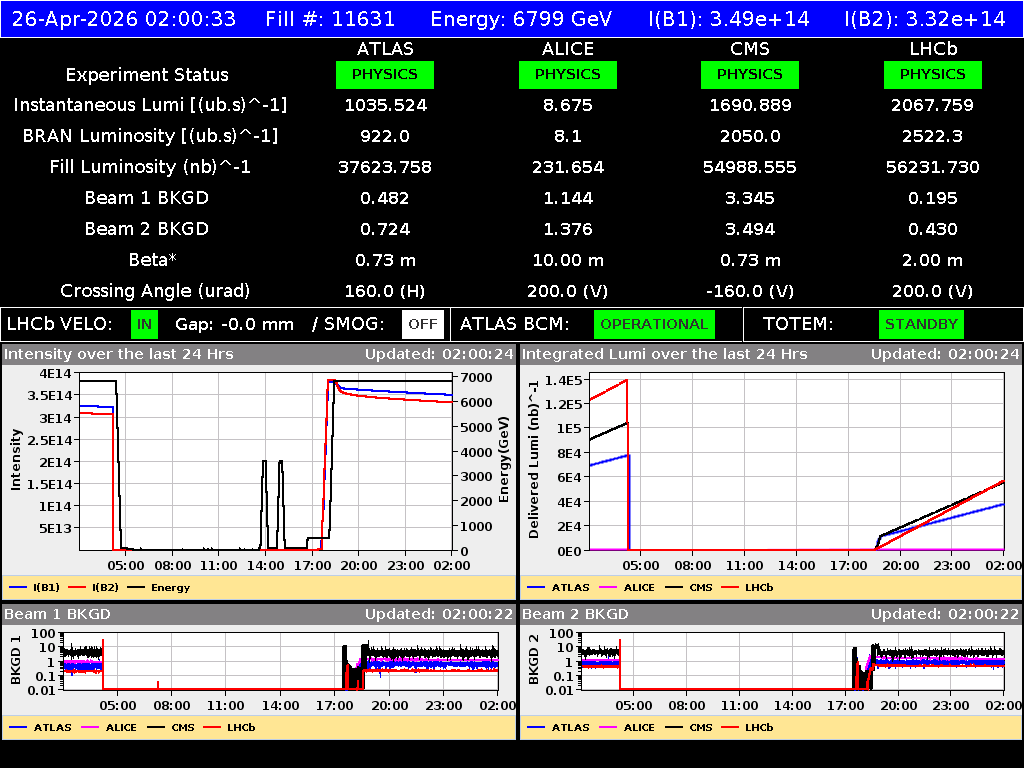Select the 'I(B2): 3.32e+14' header value
The width and height of the screenshot is (1024, 768).
tap(925, 19)
